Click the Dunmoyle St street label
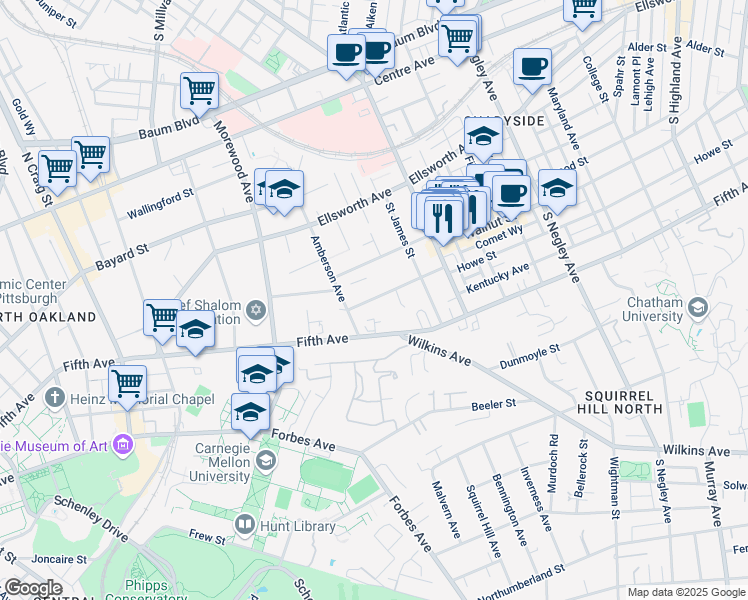748x600 pixels. click(530, 356)
